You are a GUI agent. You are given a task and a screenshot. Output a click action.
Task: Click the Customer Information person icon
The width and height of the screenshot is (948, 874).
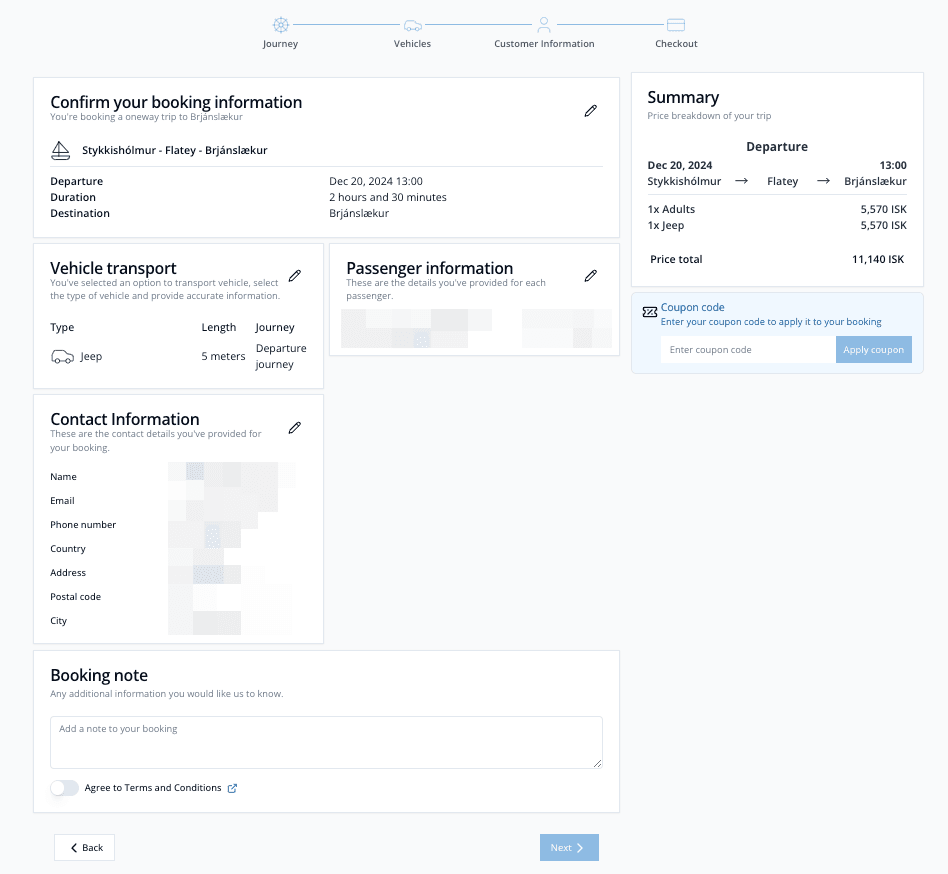click(544, 24)
